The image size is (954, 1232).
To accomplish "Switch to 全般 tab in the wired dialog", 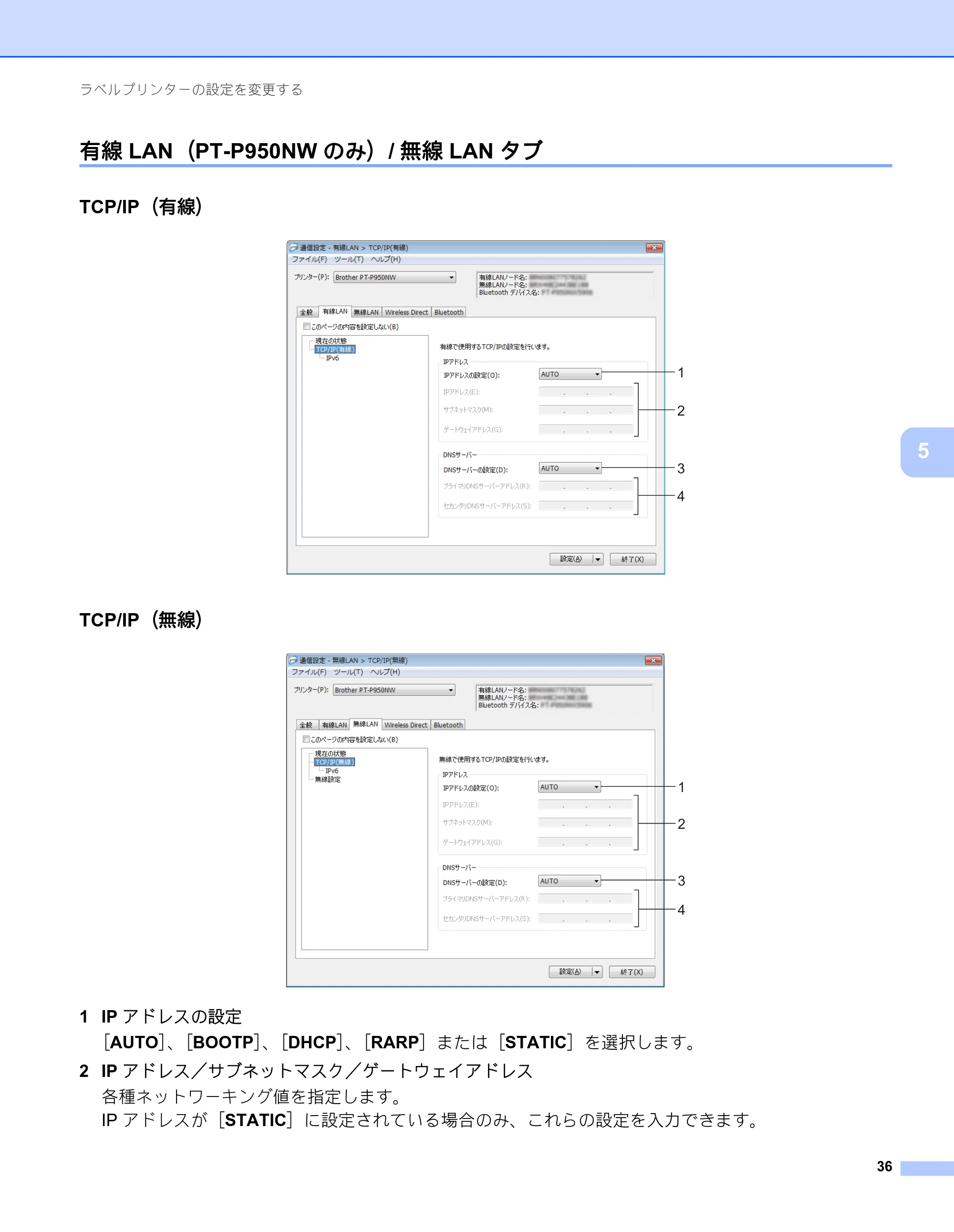I will (306, 313).
